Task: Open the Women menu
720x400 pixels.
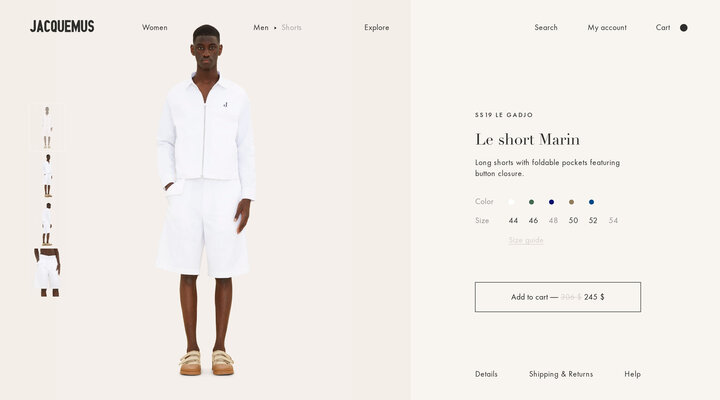Action: 155,28
